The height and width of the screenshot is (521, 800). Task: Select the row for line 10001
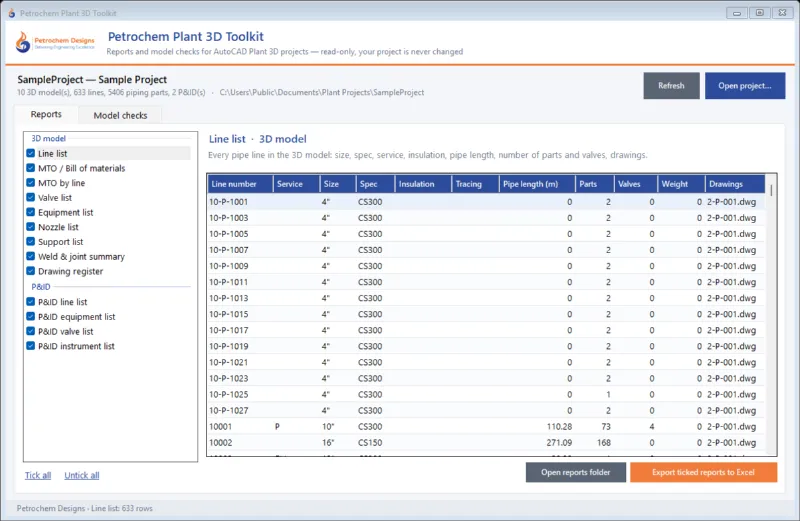pyautogui.click(x=486, y=427)
